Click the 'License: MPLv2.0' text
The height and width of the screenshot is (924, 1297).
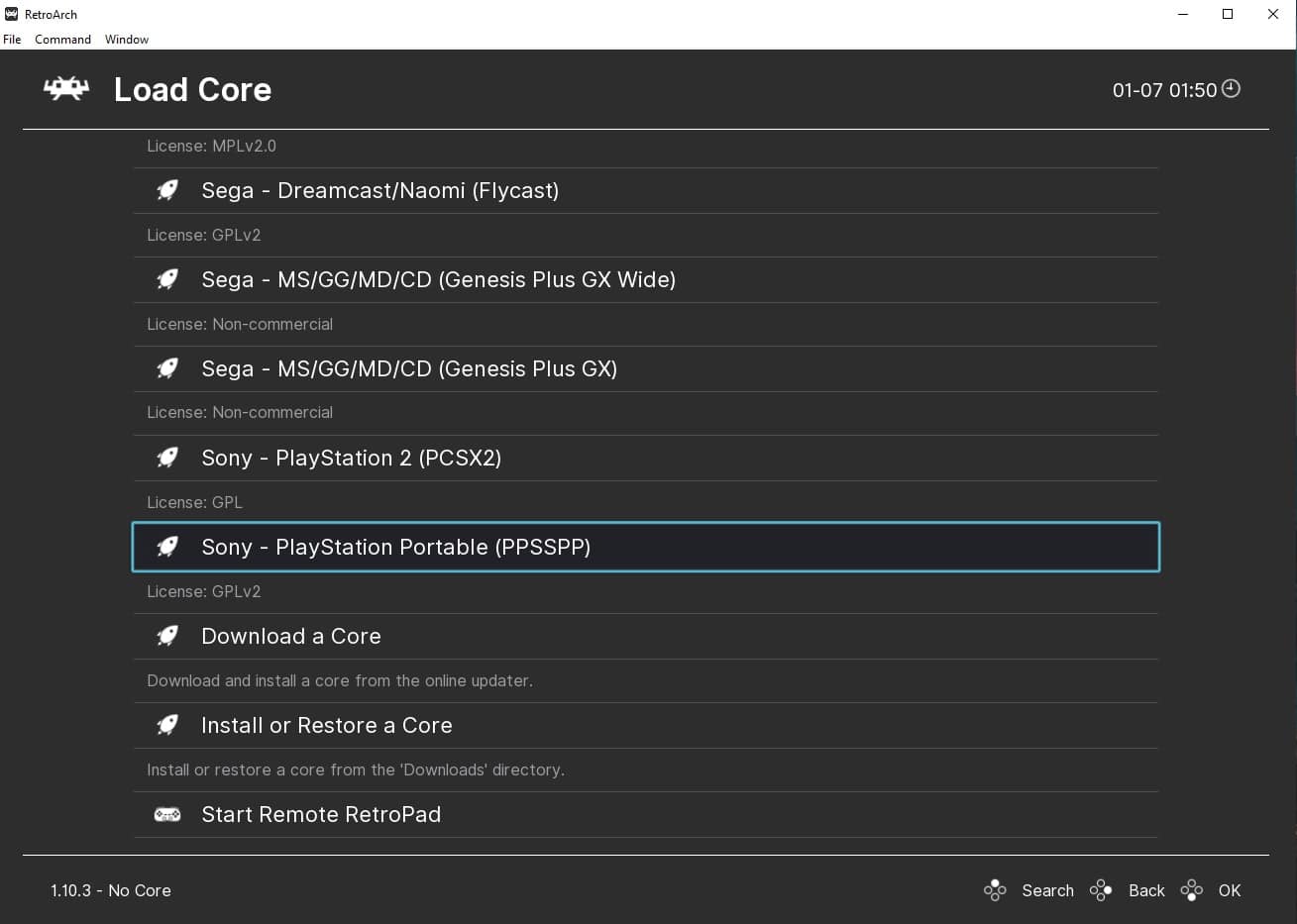tap(211, 146)
